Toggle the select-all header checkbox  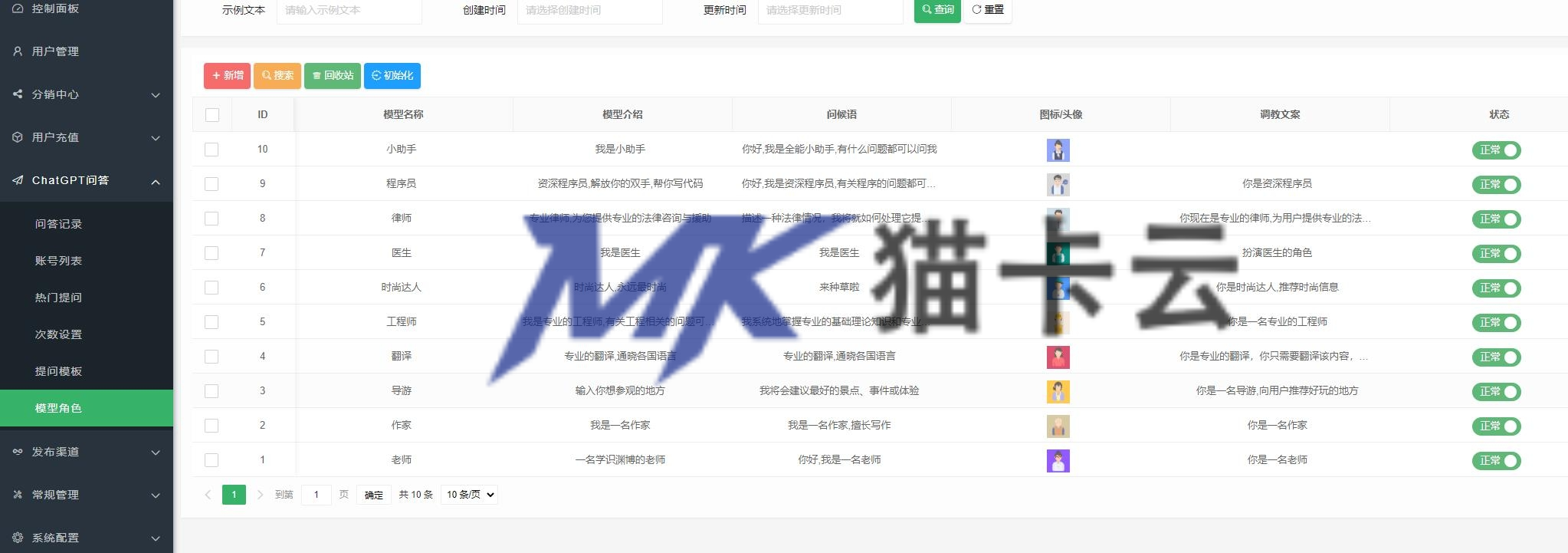tap(212, 115)
